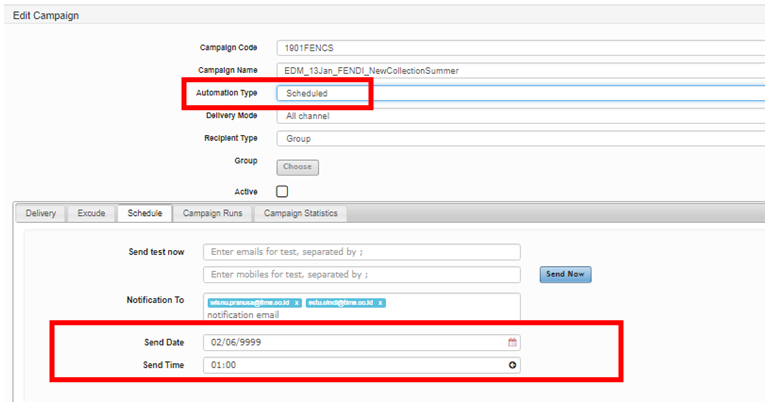
Task: Open the Send Date calendar picker icon
Action: tap(512, 342)
